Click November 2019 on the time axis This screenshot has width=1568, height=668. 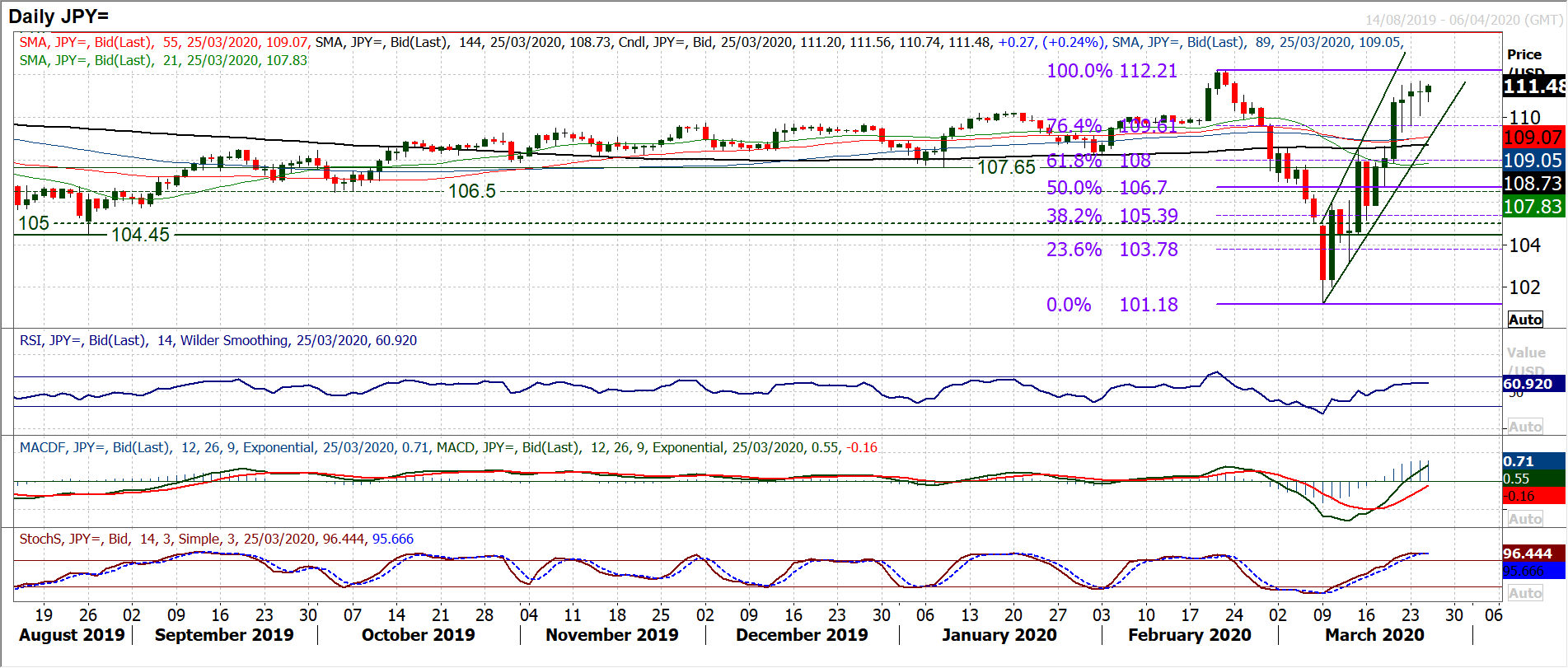pyautogui.click(x=611, y=635)
